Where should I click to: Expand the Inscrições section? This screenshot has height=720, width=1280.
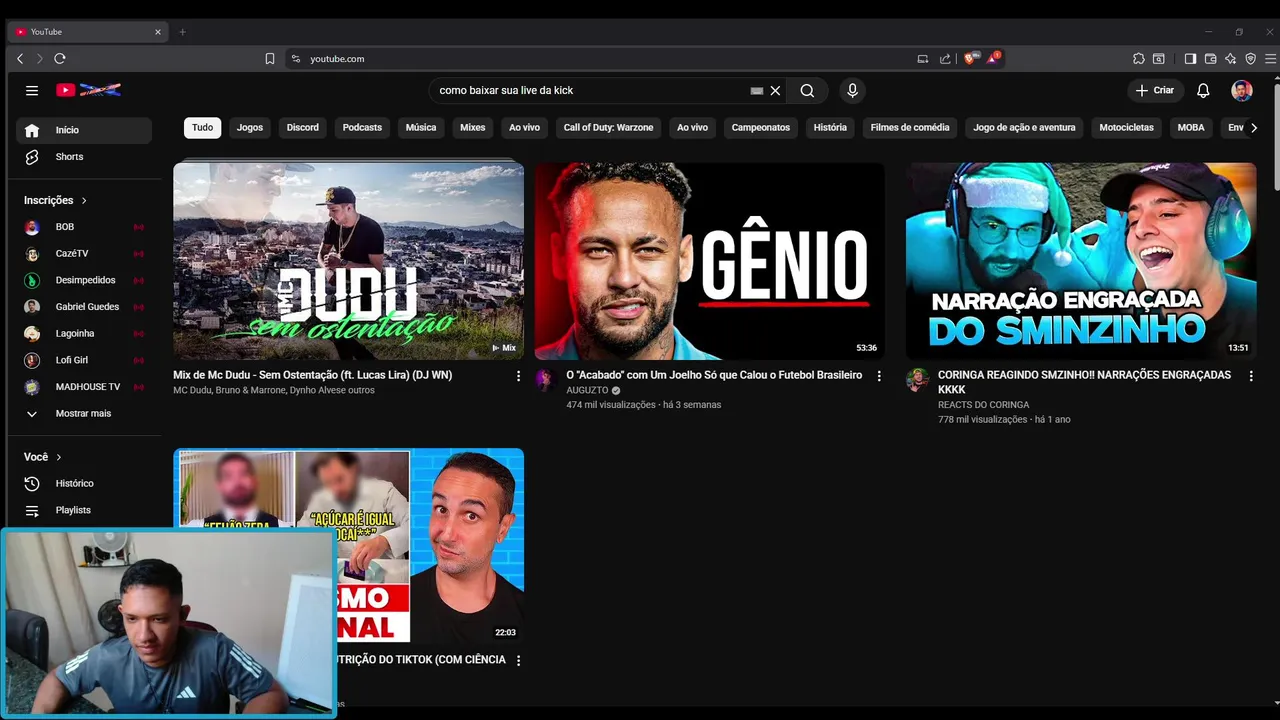click(56, 200)
